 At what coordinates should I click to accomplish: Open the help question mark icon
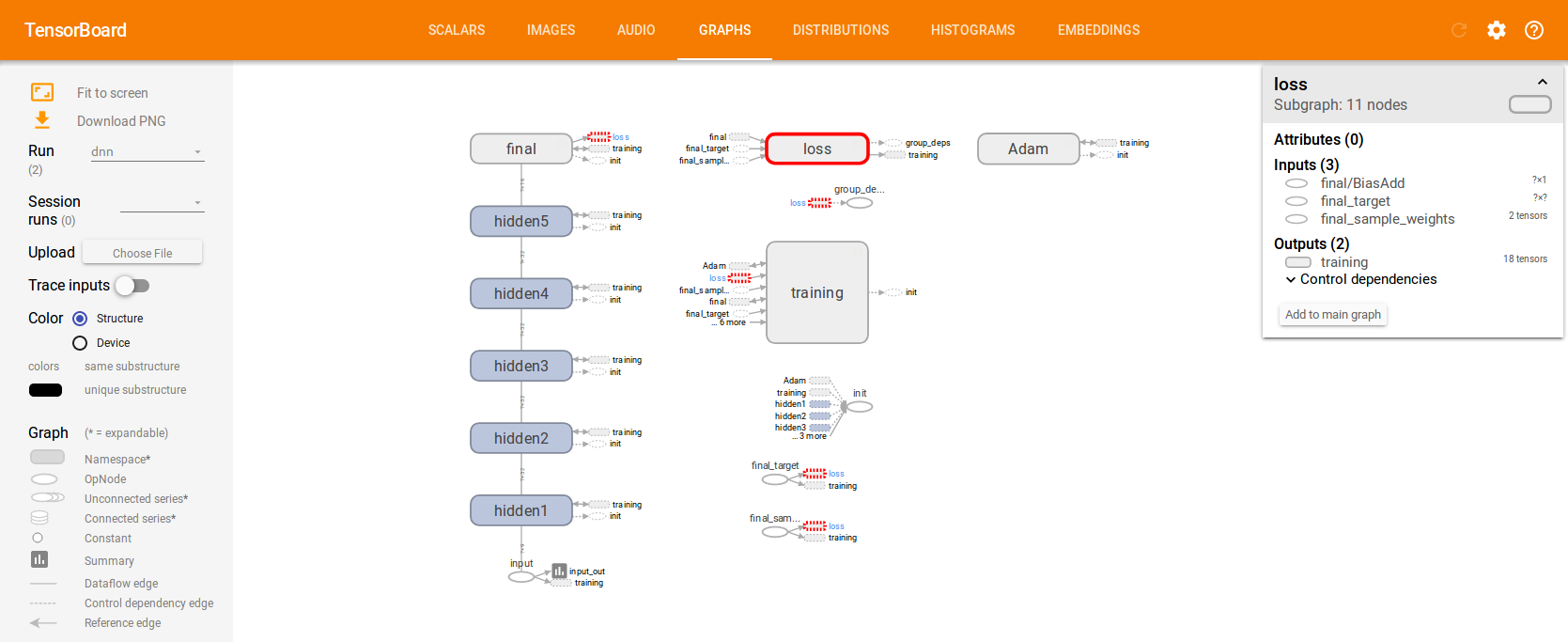pyautogui.click(x=1534, y=30)
